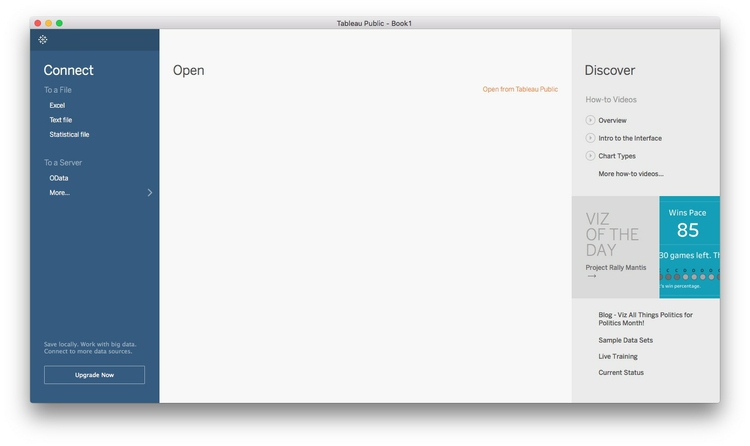Click the green zoom window button
750x446 pixels.
coord(59,23)
